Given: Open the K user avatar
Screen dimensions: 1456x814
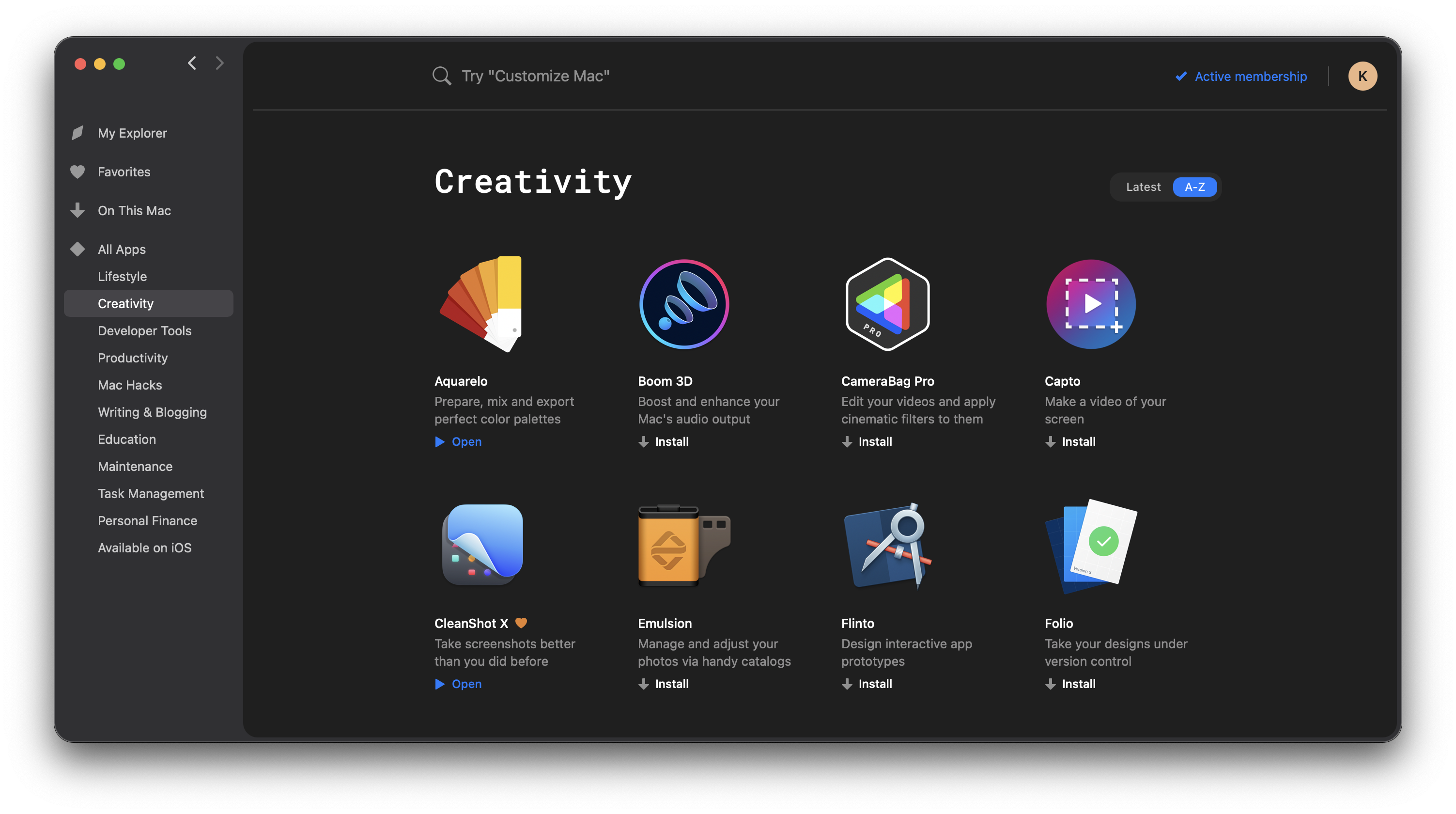Looking at the screenshot, I should click(x=1363, y=76).
